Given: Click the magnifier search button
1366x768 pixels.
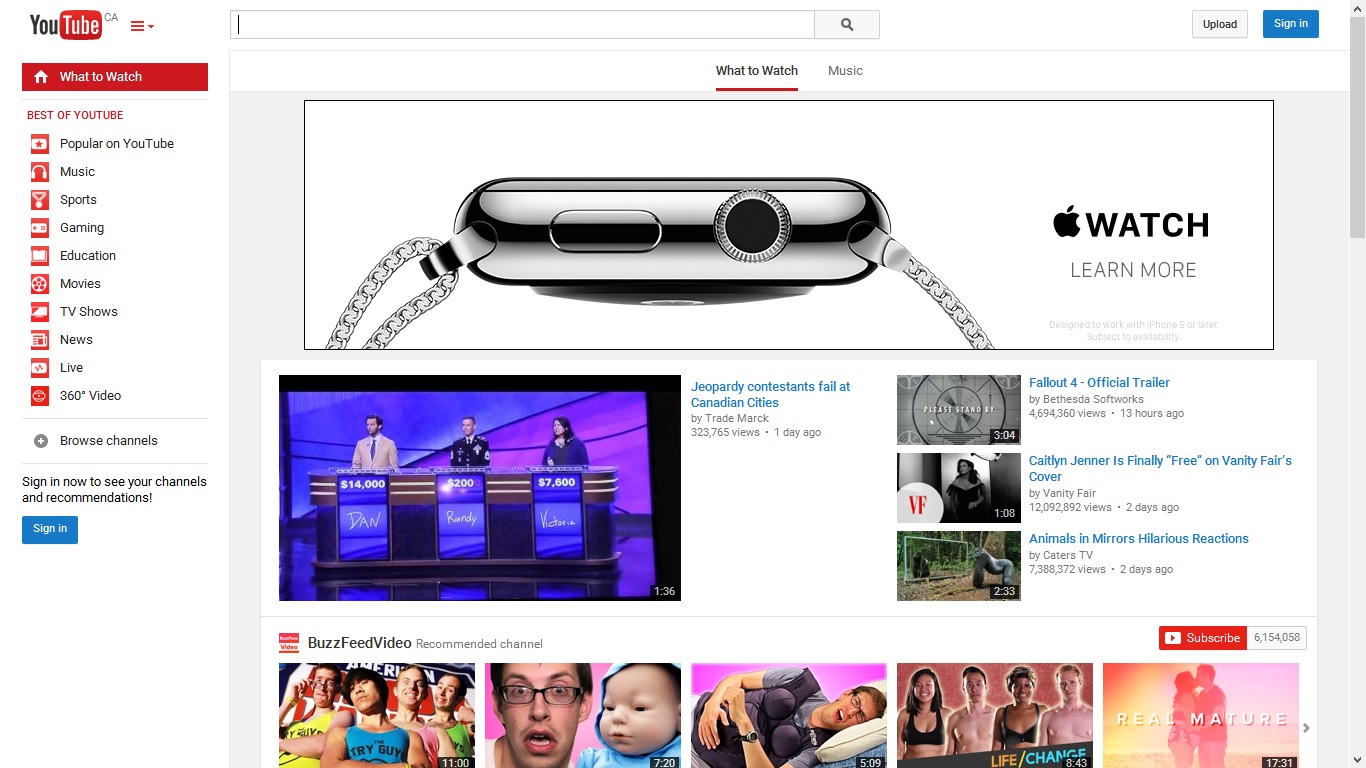Looking at the screenshot, I should click(847, 25).
